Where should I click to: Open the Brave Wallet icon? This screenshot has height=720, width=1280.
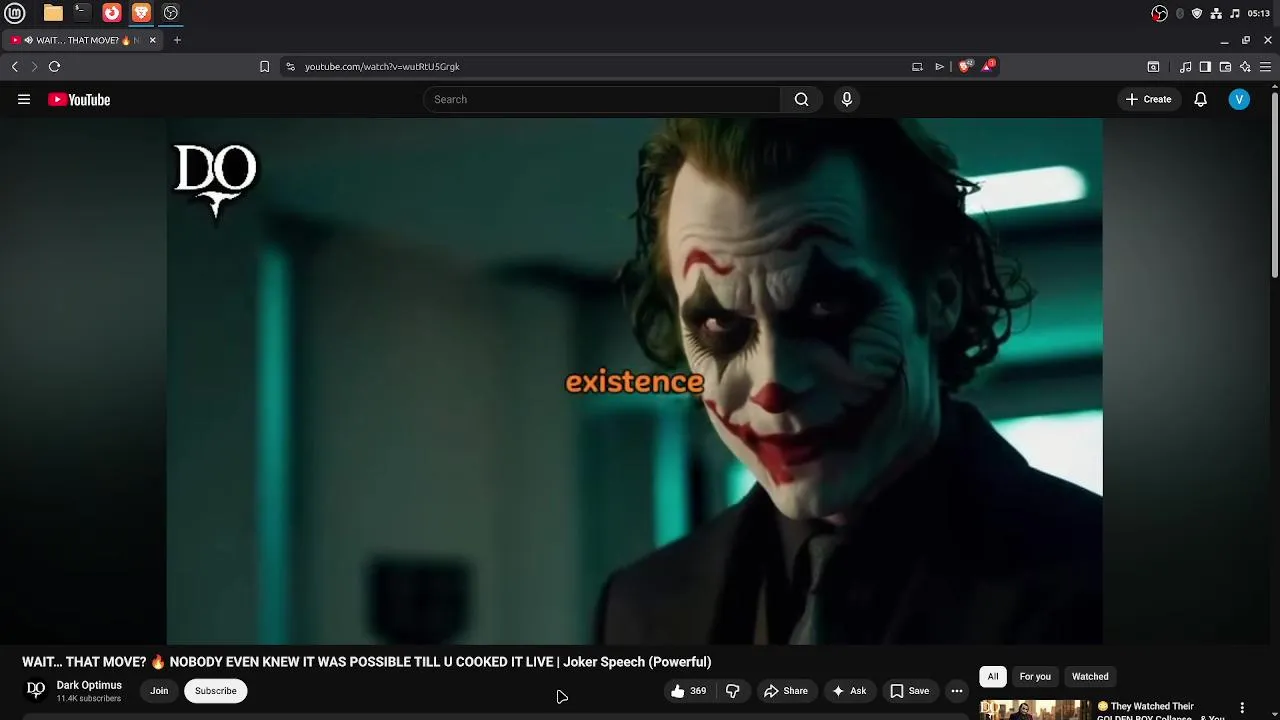[1225, 67]
